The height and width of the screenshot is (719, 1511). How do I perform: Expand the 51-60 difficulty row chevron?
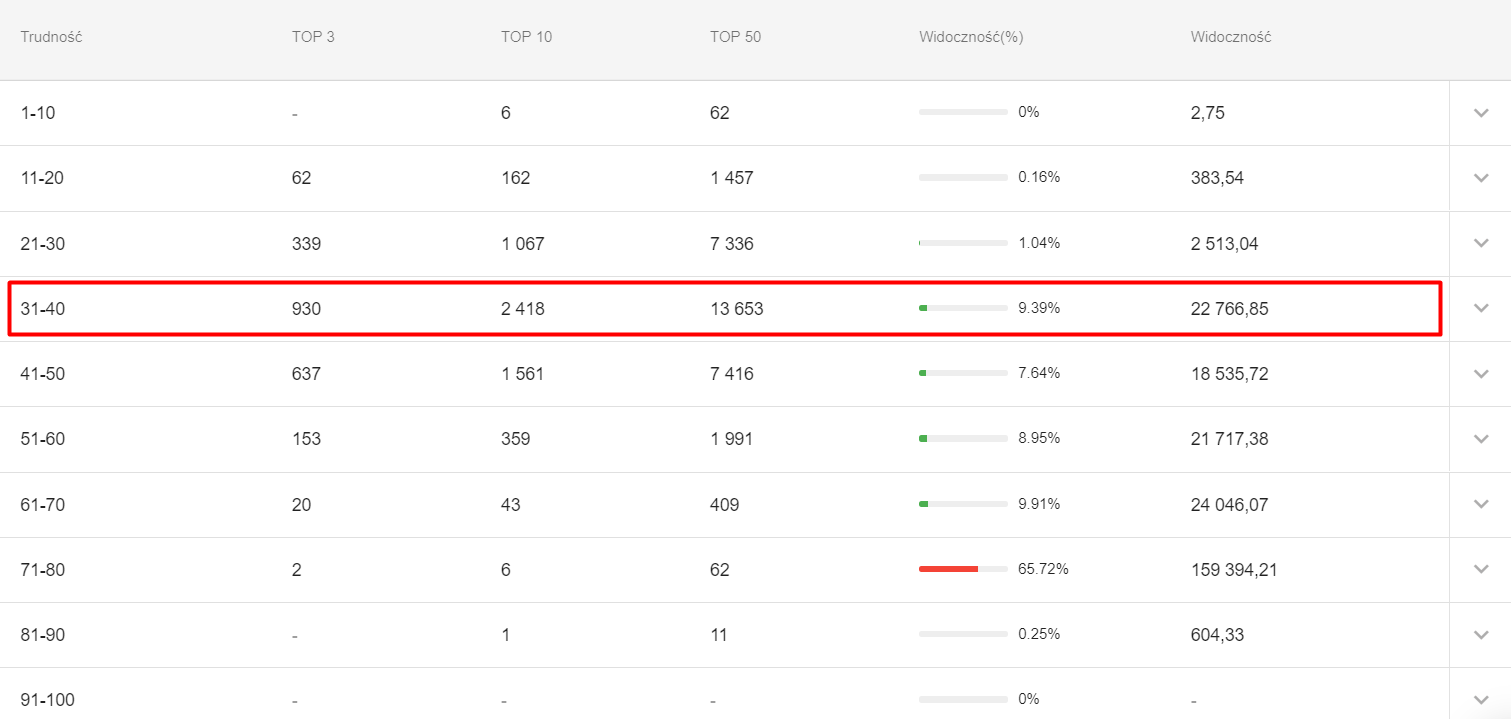[1481, 439]
